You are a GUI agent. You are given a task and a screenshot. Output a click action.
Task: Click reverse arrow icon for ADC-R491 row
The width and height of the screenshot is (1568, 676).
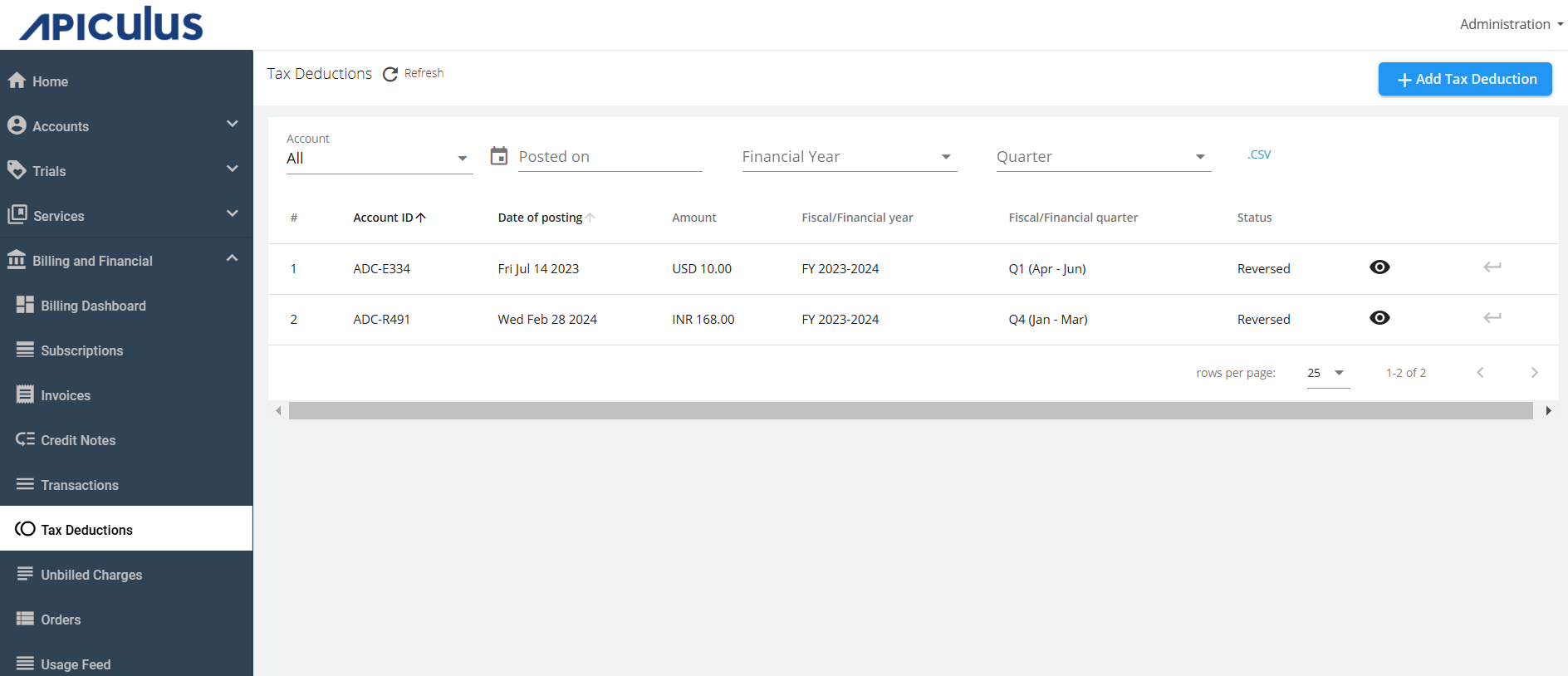tap(1492, 318)
